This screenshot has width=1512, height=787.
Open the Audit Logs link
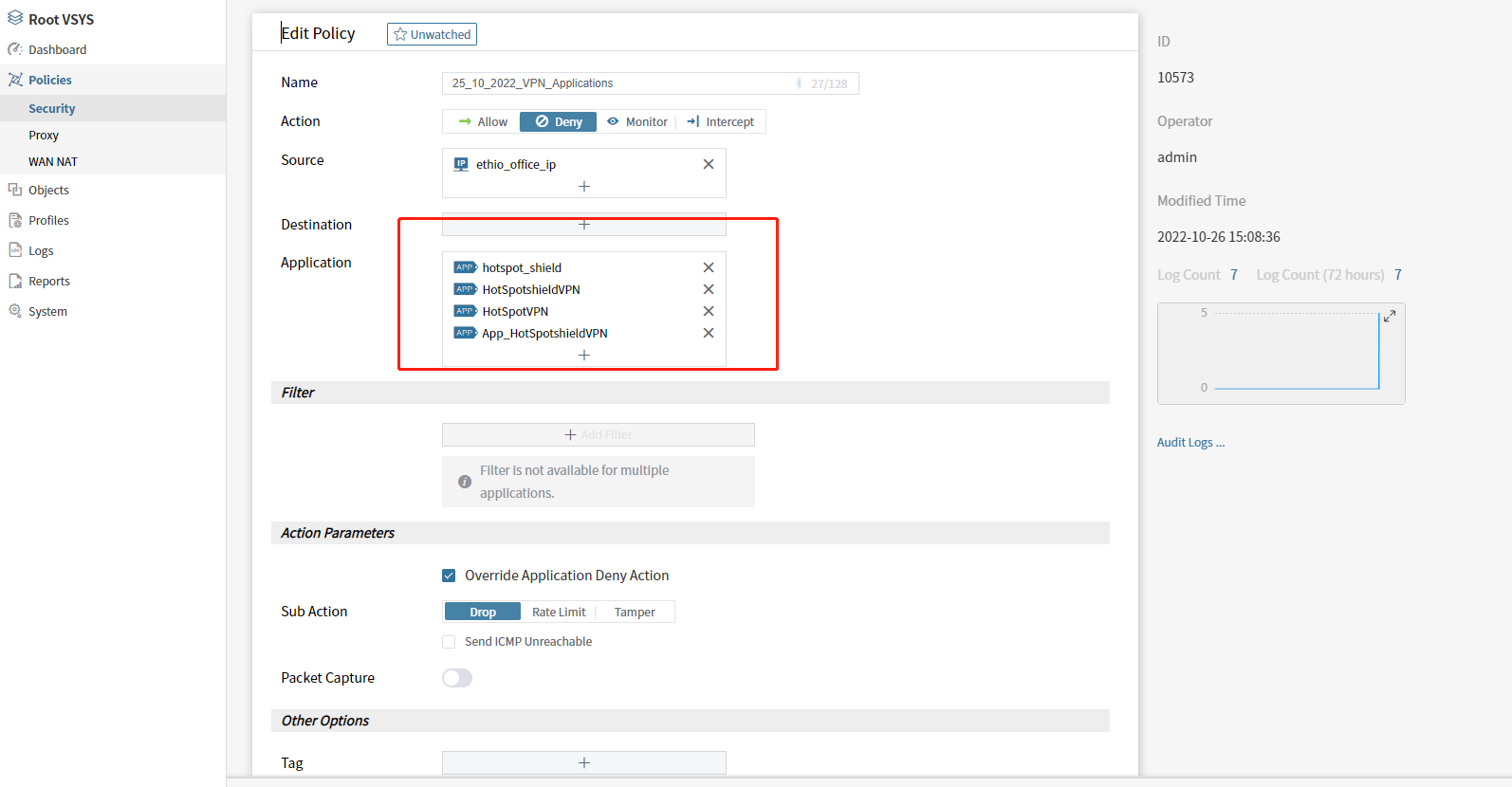(x=1190, y=443)
